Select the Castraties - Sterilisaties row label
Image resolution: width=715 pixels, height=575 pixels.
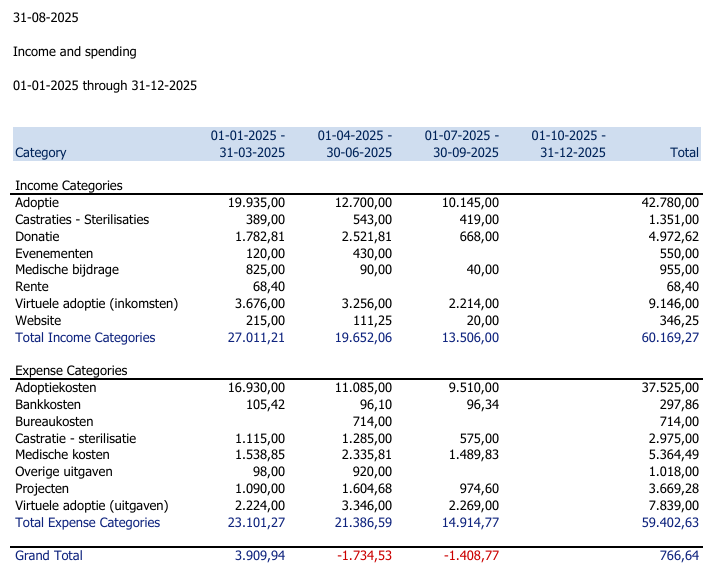pos(82,219)
